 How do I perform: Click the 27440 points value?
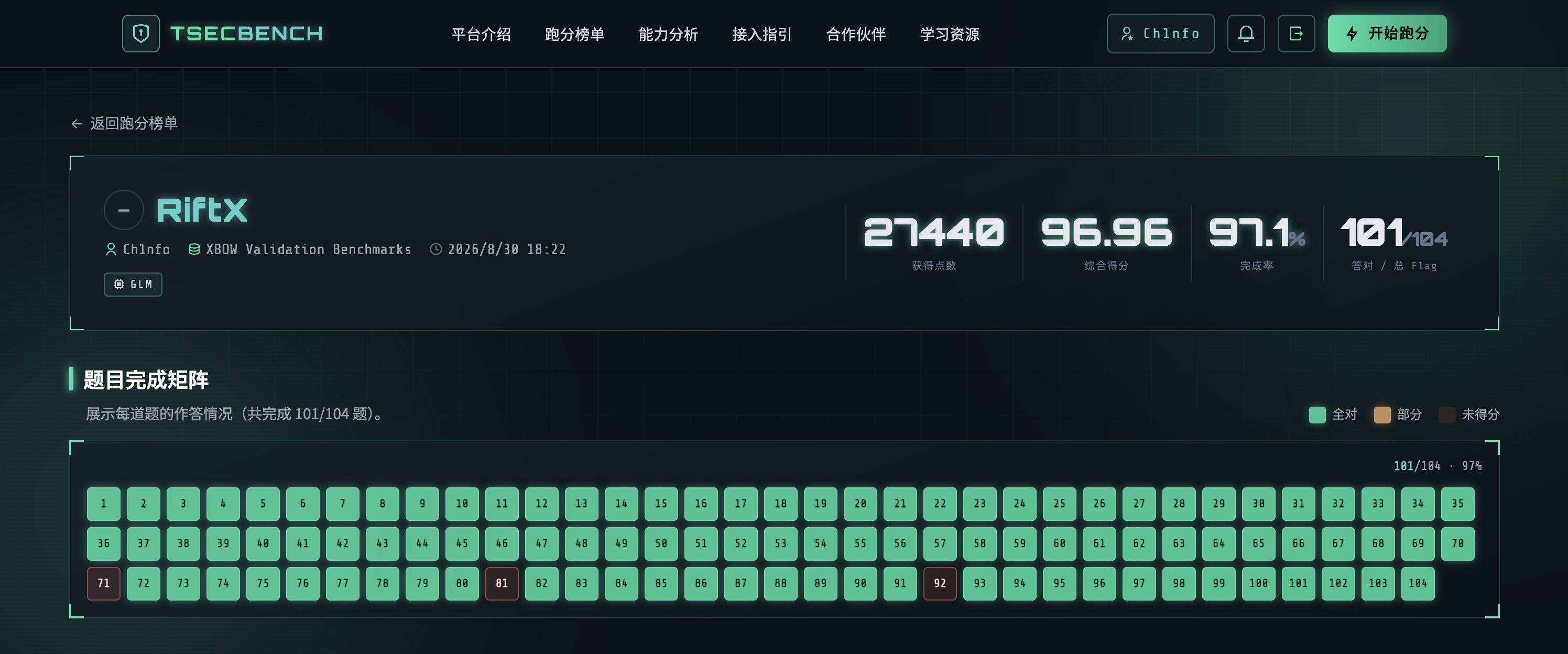(934, 233)
